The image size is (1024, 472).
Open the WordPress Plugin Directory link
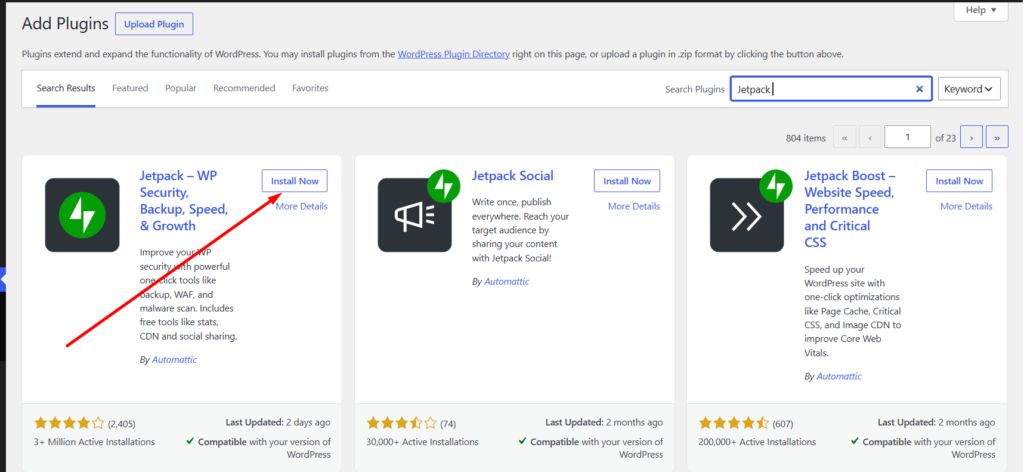click(x=453, y=54)
